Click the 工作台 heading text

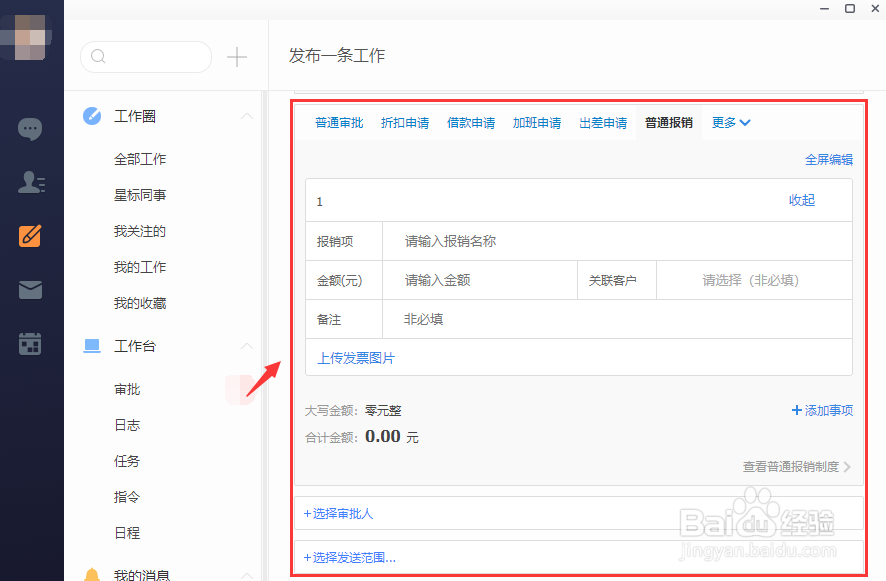(x=135, y=346)
